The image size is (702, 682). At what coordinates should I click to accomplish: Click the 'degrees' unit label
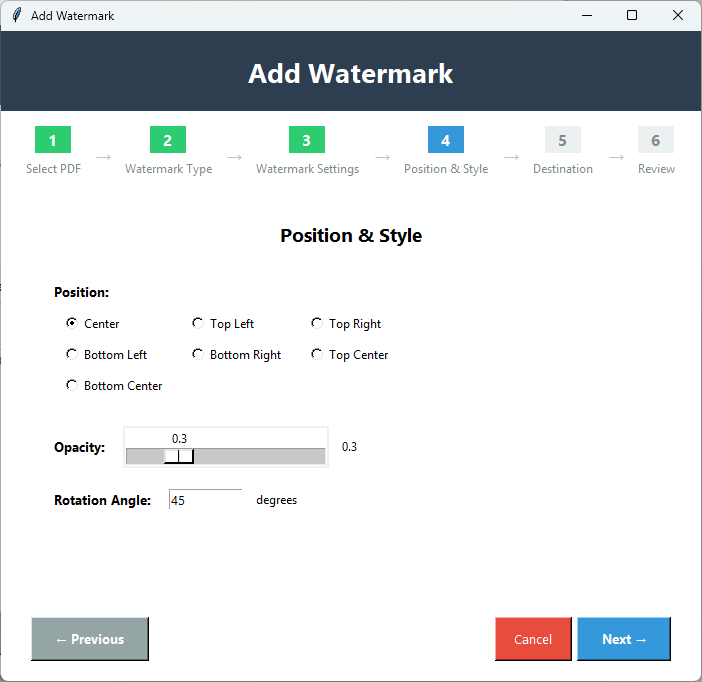point(276,500)
